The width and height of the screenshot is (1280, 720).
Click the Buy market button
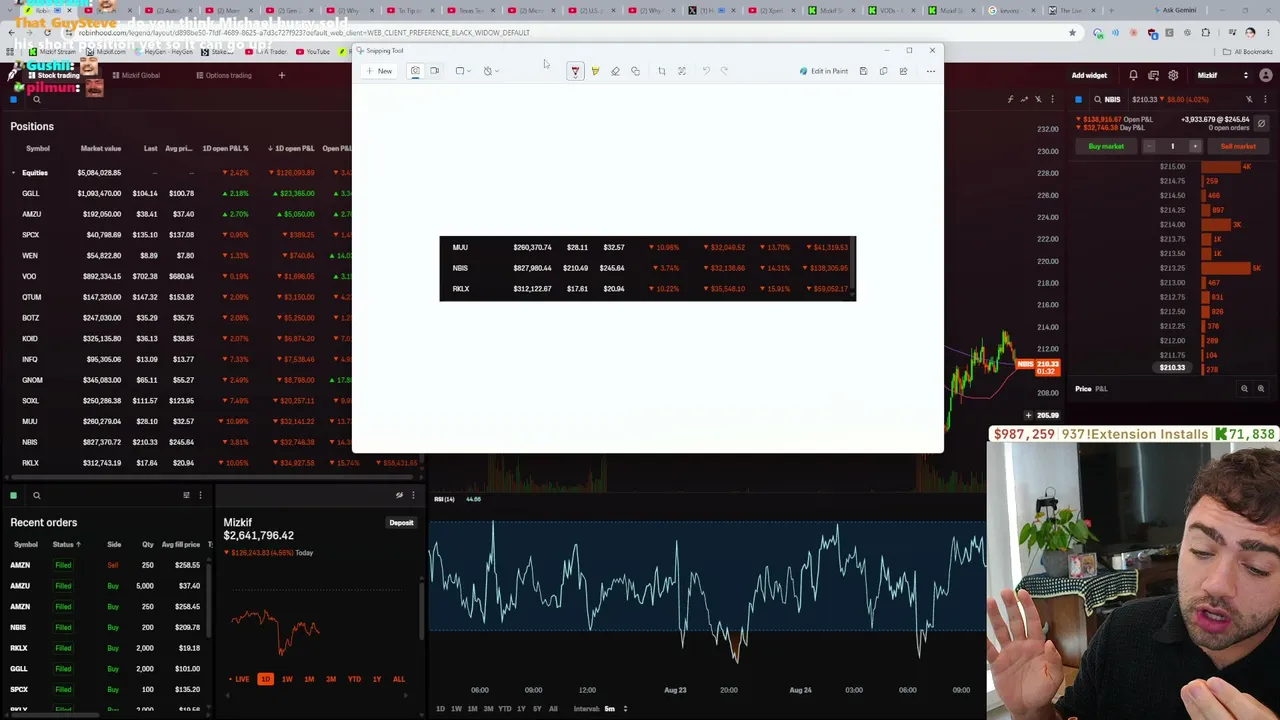tap(1106, 146)
